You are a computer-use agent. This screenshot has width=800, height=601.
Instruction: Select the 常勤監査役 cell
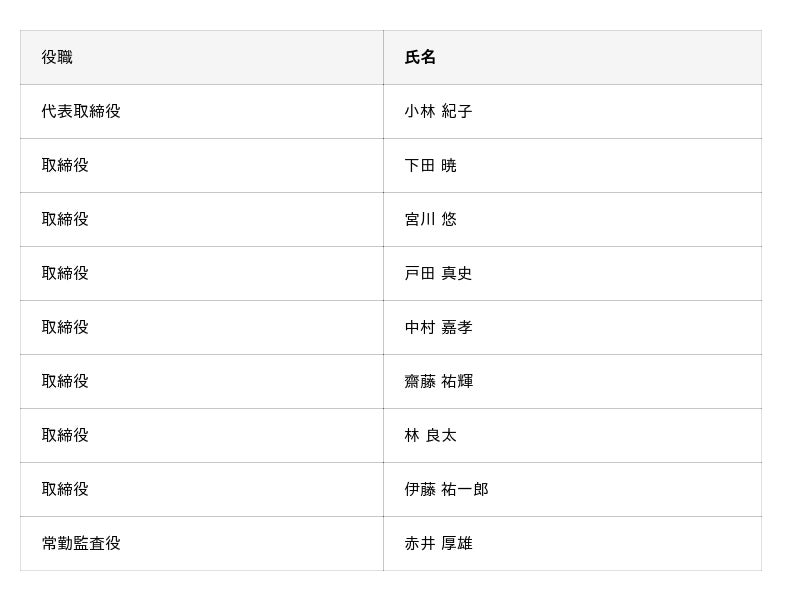pyautogui.click(x=81, y=544)
